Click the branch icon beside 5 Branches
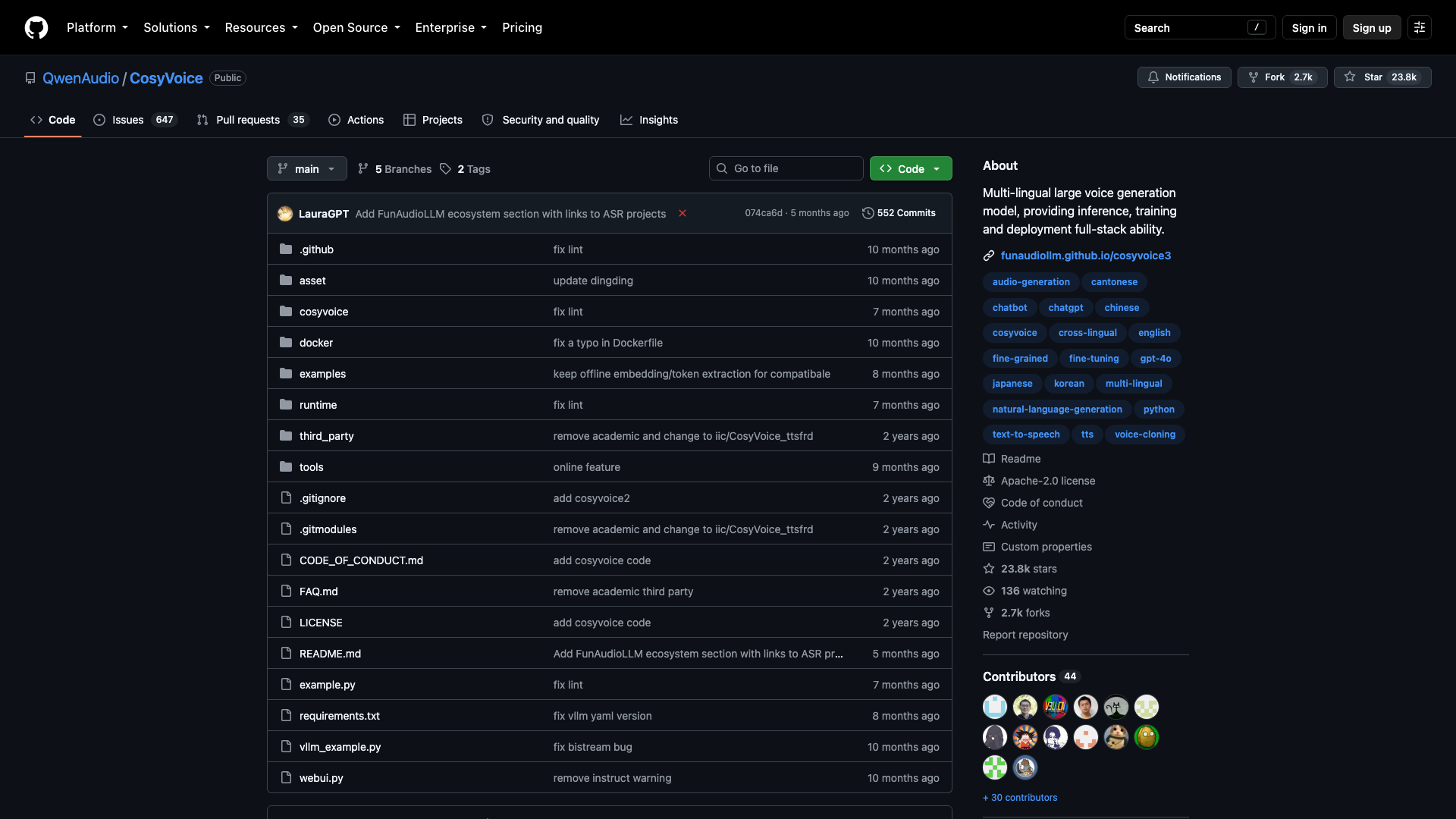 coord(363,168)
